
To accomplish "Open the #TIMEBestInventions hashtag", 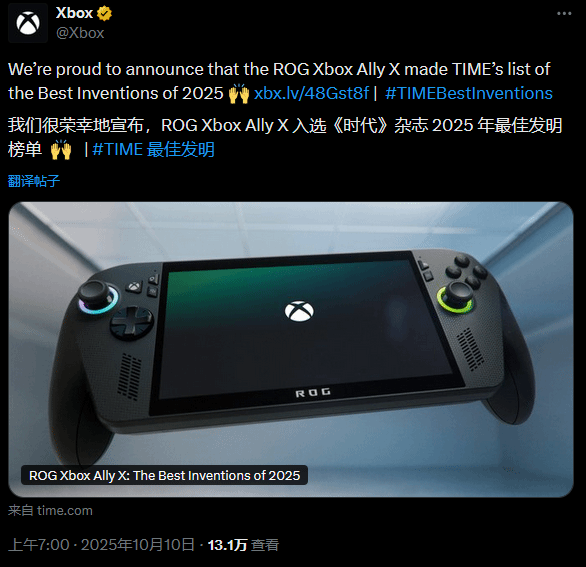I will pyautogui.click(x=469, y=93).
